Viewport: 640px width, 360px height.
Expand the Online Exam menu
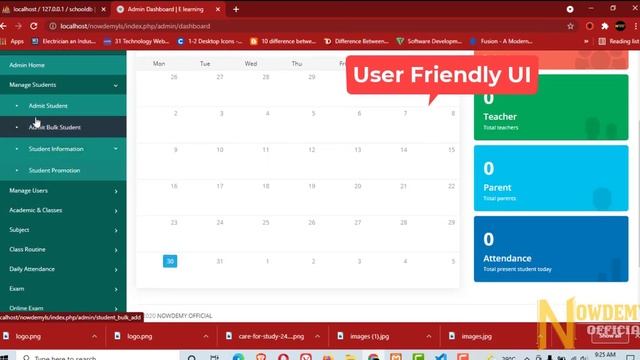coord(63,308)
